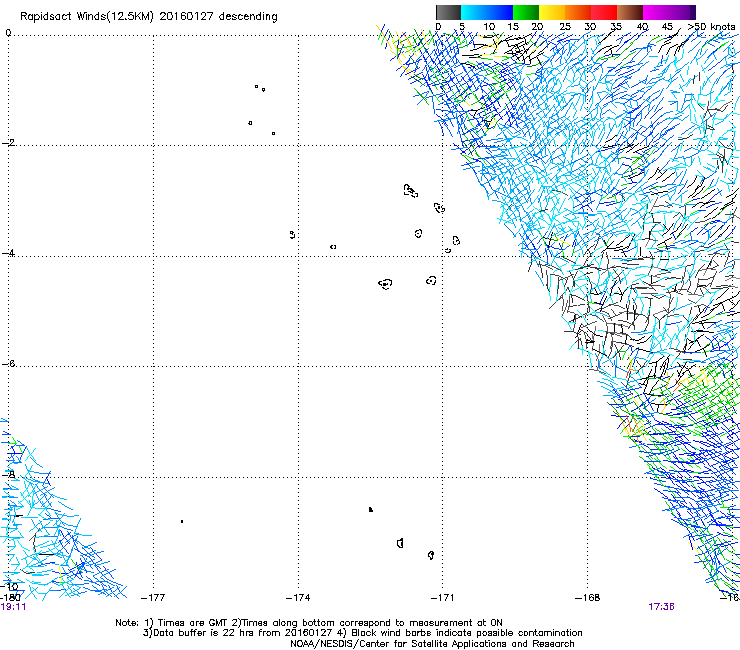This screenshot has height=650, width=740.
Task: Click the '-168' longitude axis label
Action: 588,598
